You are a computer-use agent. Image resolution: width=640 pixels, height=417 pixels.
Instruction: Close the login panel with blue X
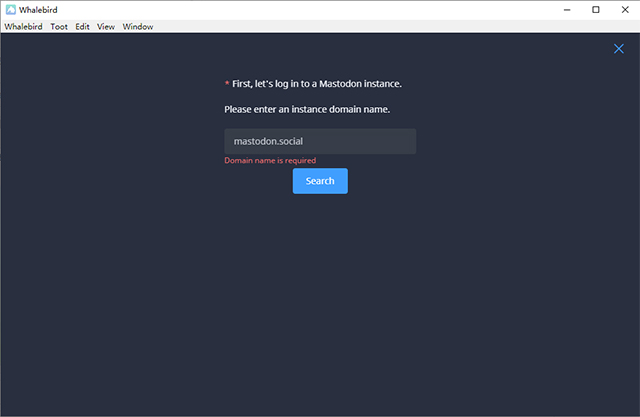(x=618, y=49)
